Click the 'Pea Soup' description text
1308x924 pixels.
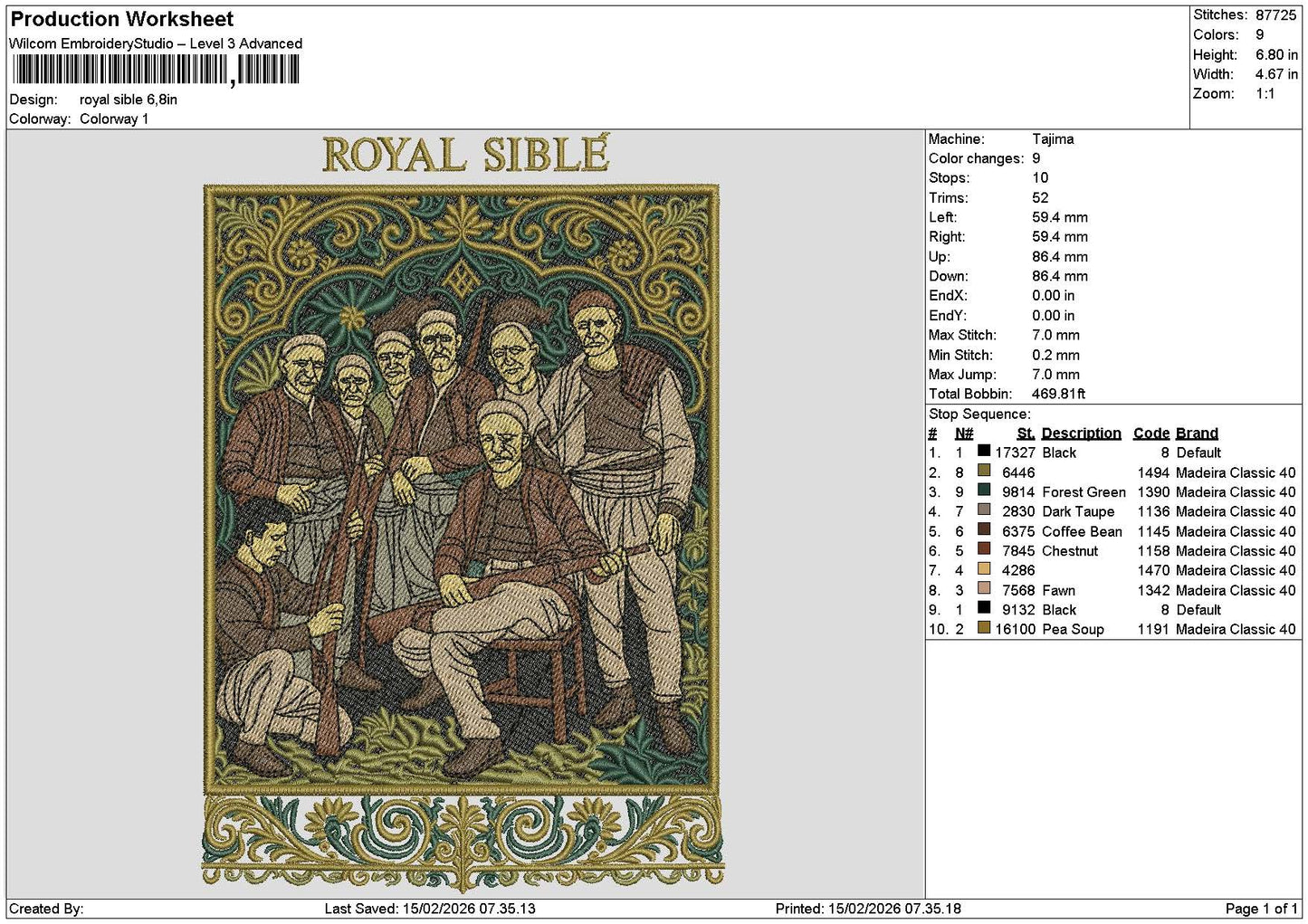pos(1073,630)
